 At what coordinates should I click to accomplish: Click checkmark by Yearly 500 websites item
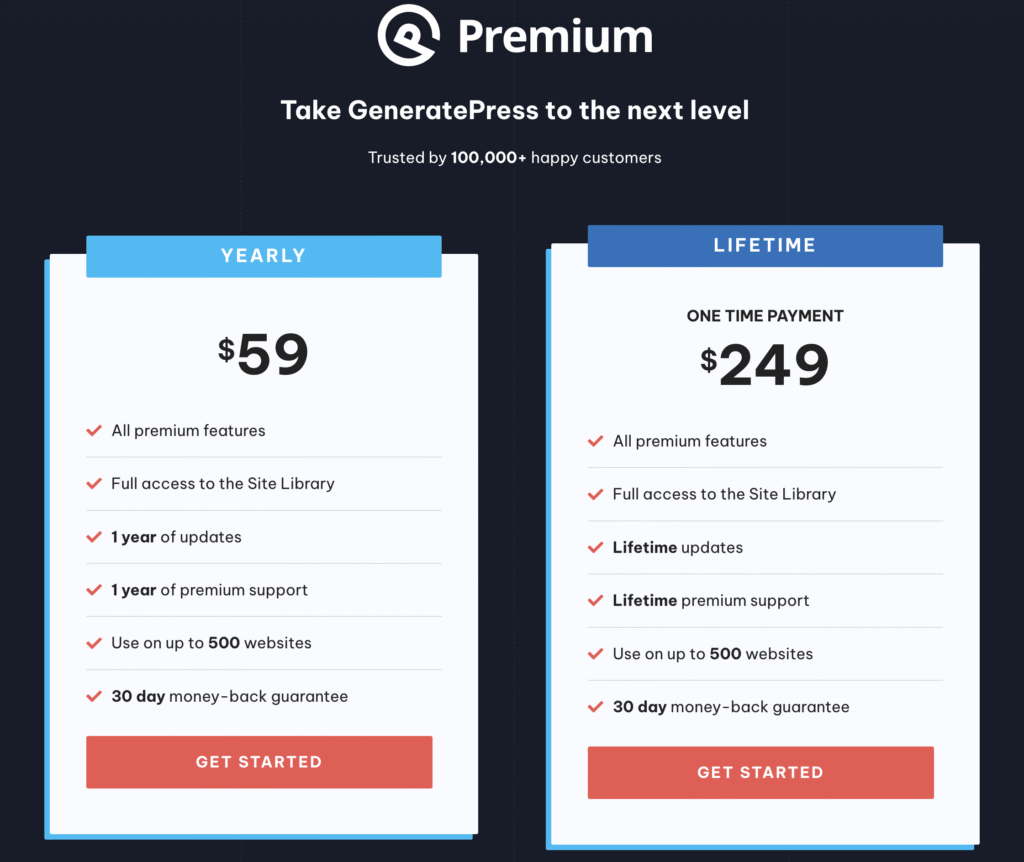tap(94, 643)
